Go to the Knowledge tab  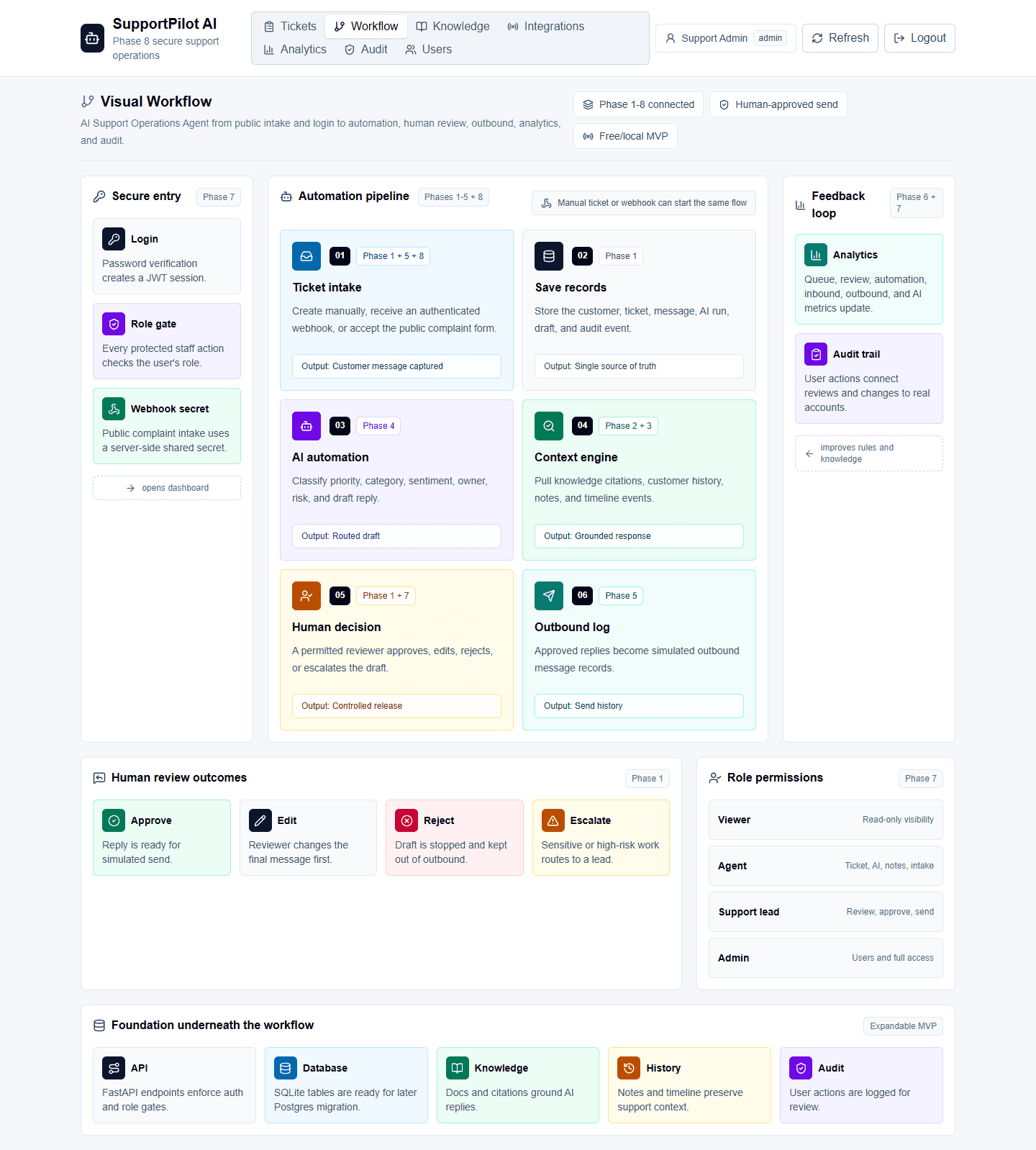pyautogui.click(x=453, y=27)
